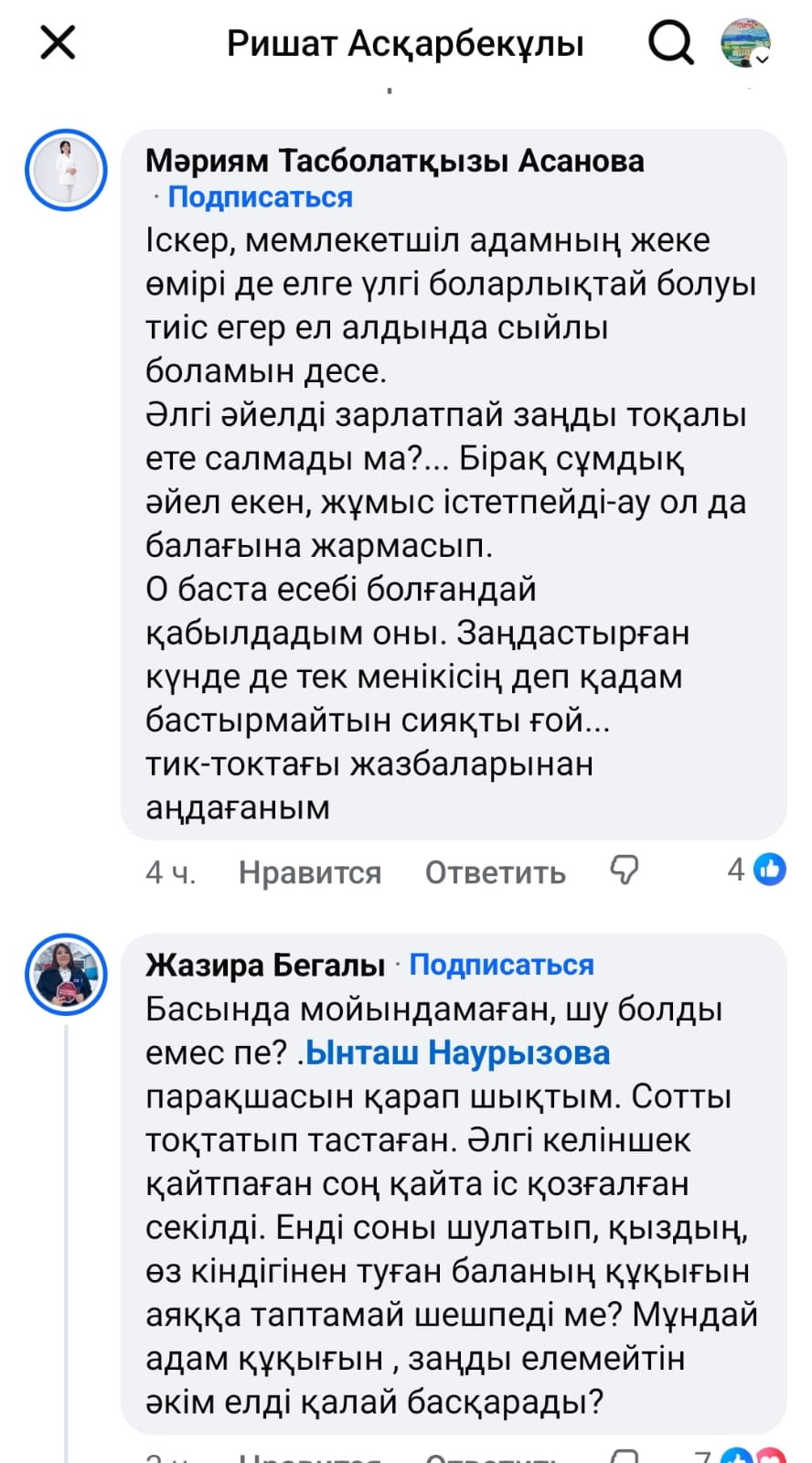The image size is (812, 1463).
Task: Open the account switcher profile picture
Action: (x=745, y=43)
